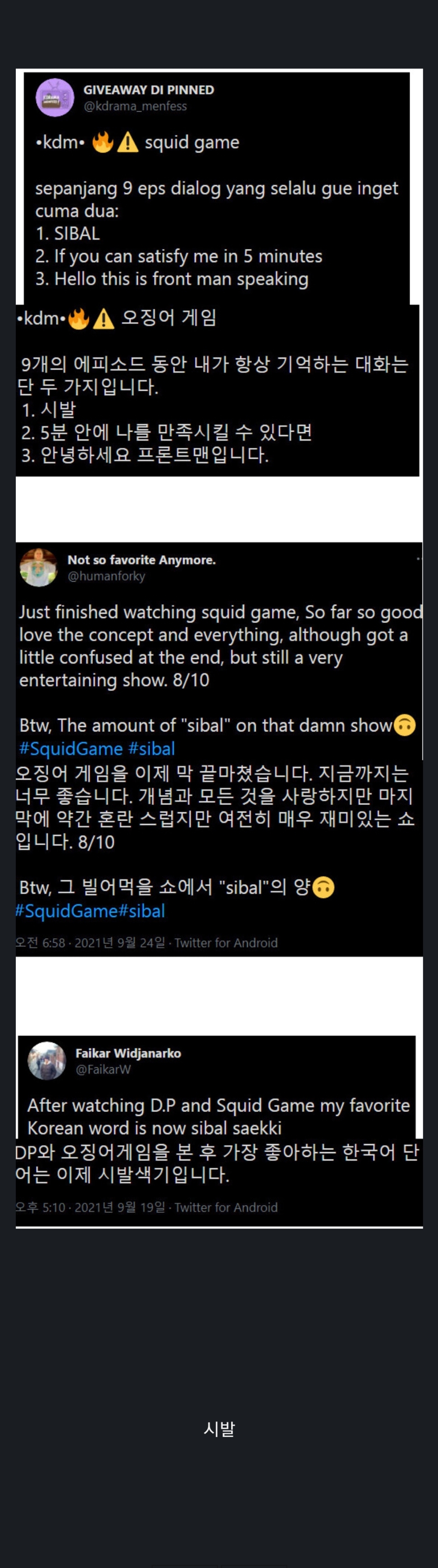Image resolution: width=438 pixels, height=1568 pixels.
Task: Click the upside-down face emoji after "damn show"
Action: [405, 725]
